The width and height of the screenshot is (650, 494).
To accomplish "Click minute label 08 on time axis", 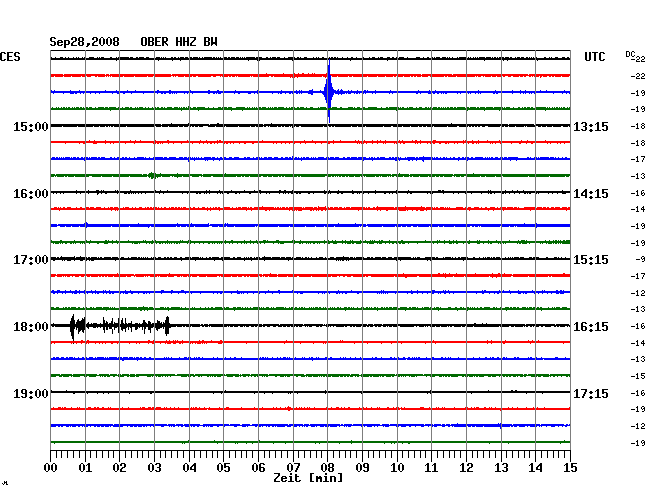I will [327, 467].
